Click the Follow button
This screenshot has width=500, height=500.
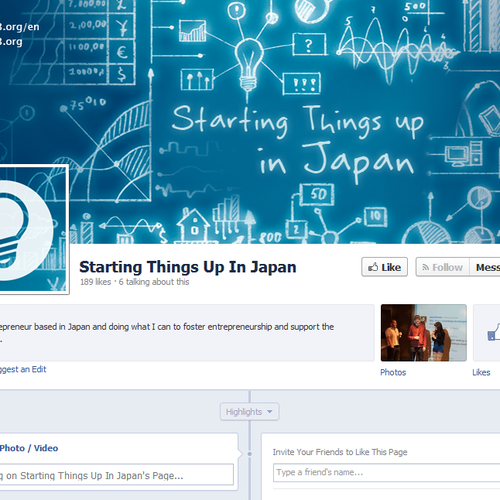442,267
